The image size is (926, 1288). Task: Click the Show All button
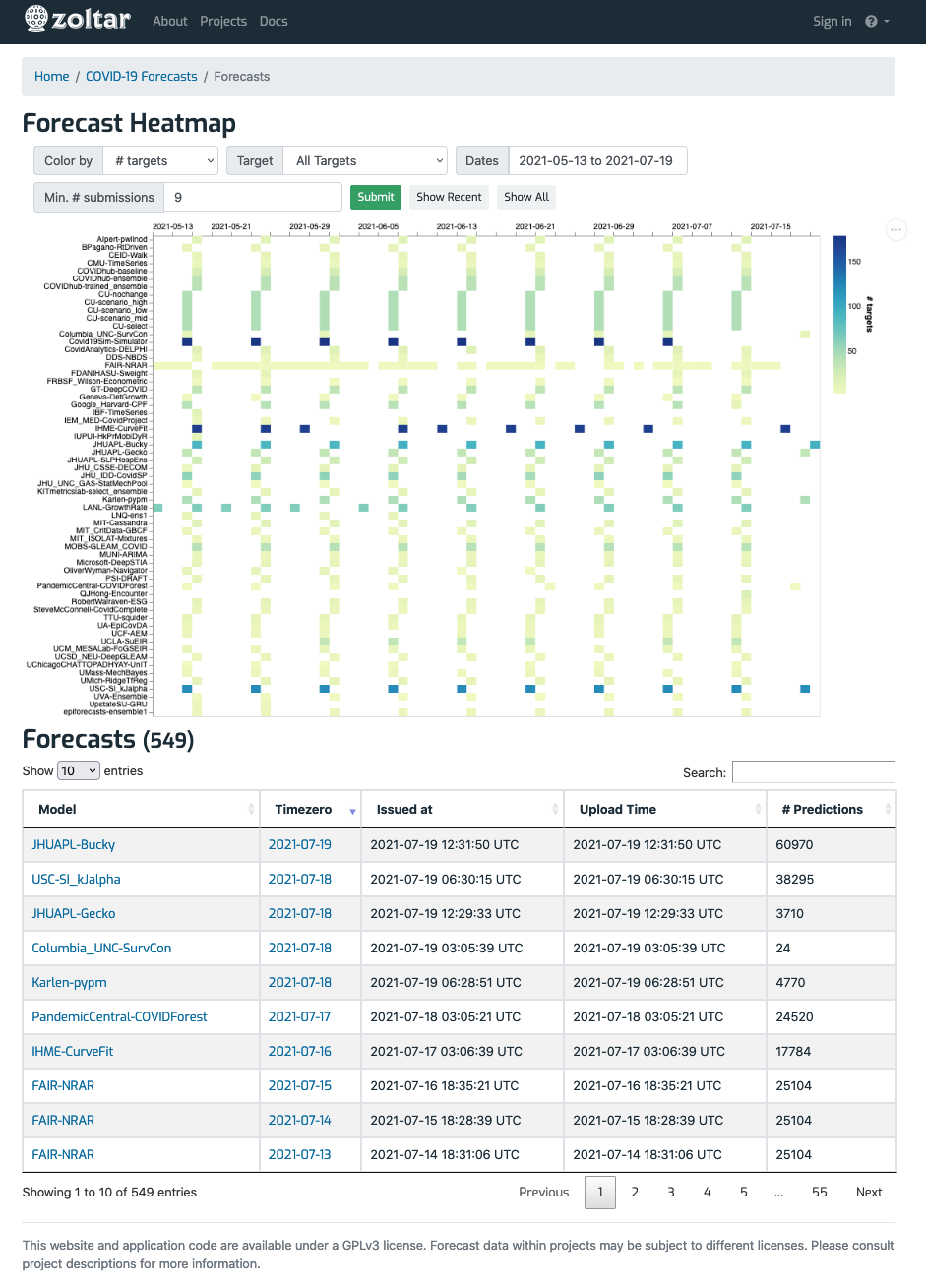pos(526,197)
